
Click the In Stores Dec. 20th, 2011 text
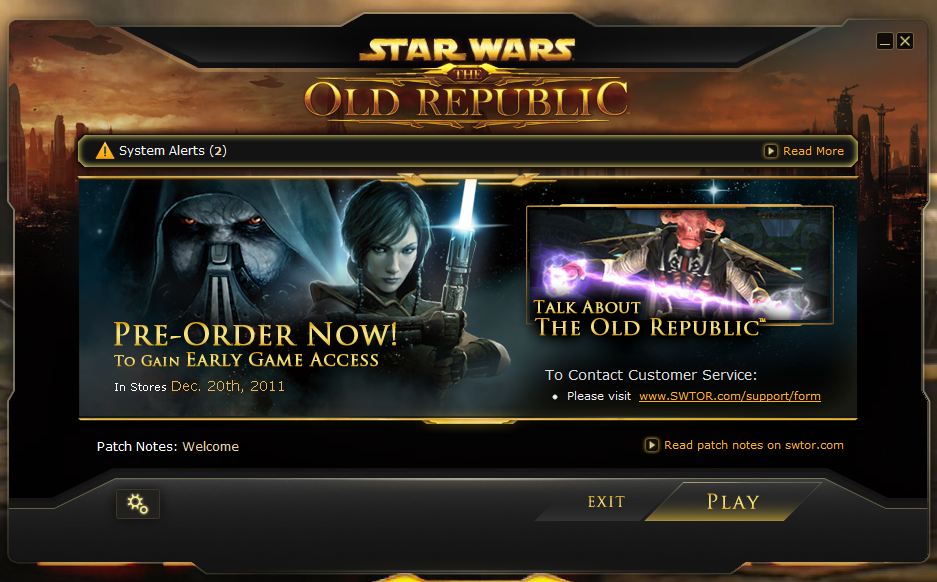point(200,386)
